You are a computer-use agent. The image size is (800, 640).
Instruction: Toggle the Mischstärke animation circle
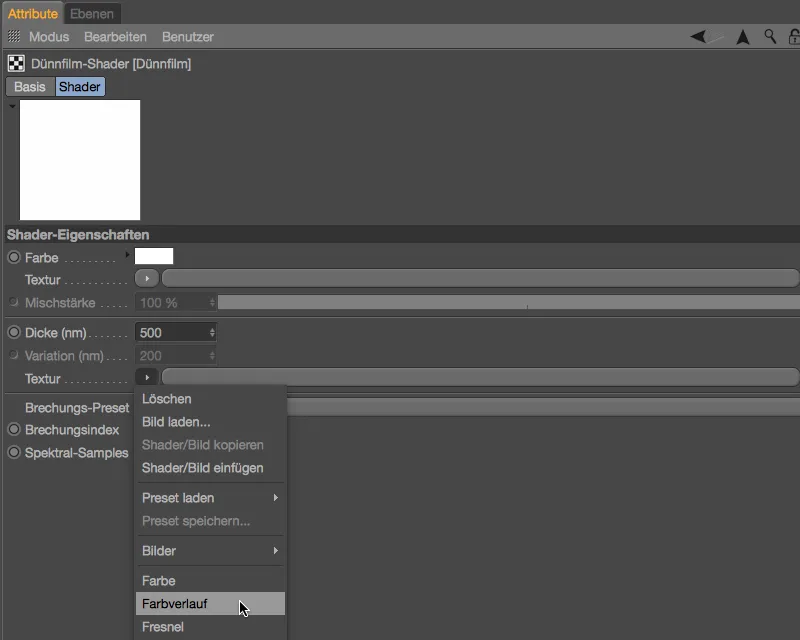pyautogui.click(x=14, y=302)
